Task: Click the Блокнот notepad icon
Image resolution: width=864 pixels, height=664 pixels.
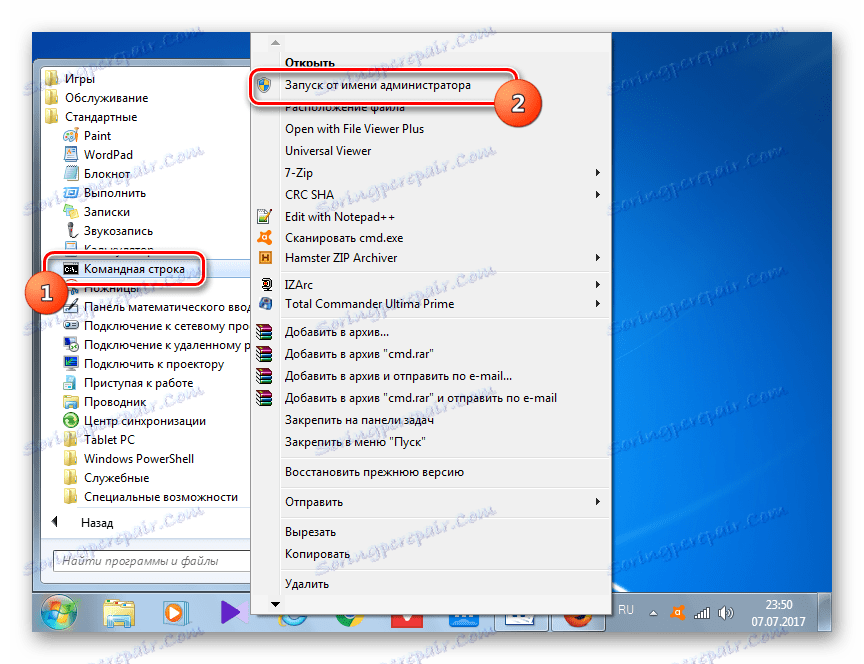Action: (x=71, y=174)
